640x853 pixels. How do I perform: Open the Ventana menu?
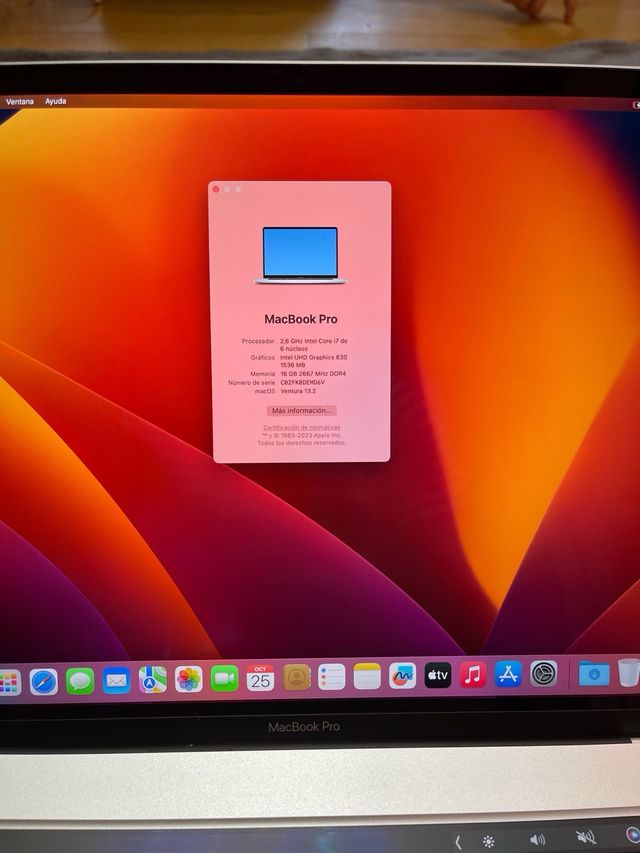[x=20, y=102]
